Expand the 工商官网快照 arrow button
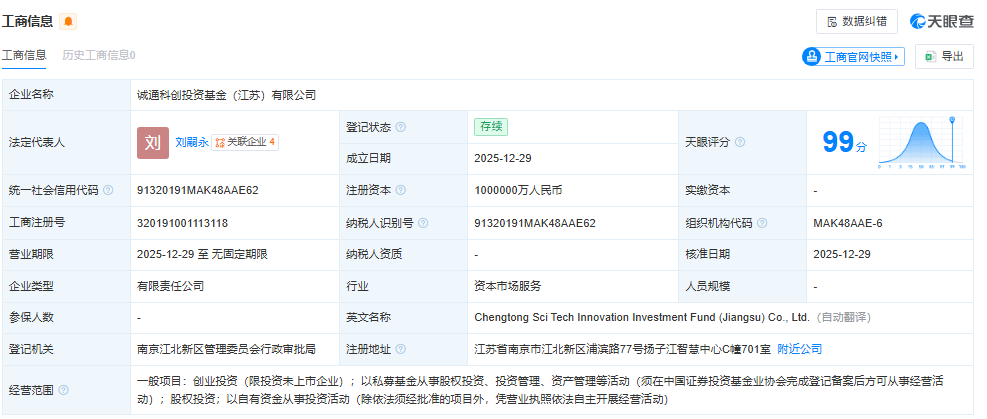The image size is (987, 419). point(853,57)
